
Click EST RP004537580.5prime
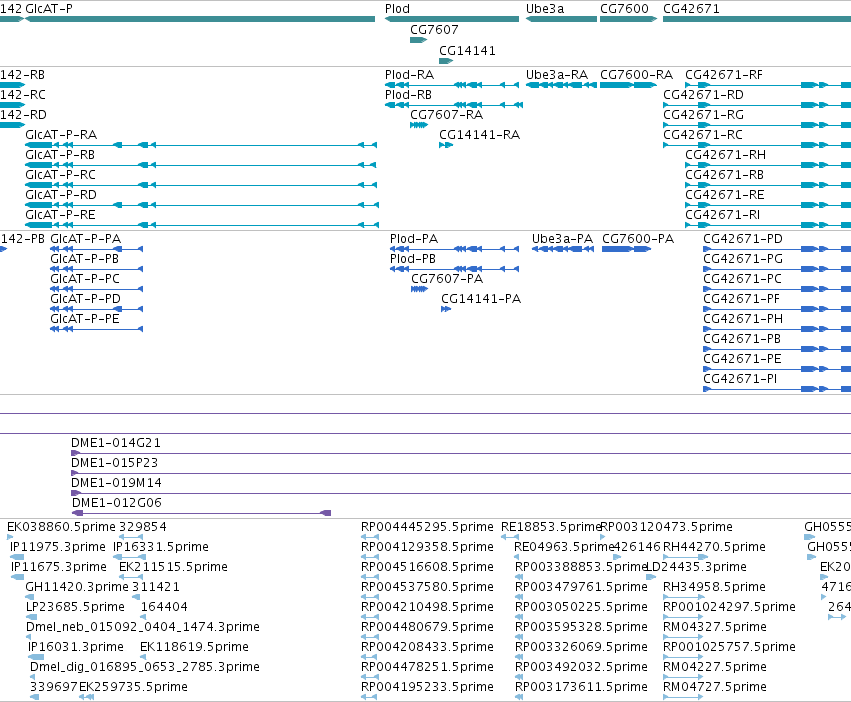[x=428, y=587]
